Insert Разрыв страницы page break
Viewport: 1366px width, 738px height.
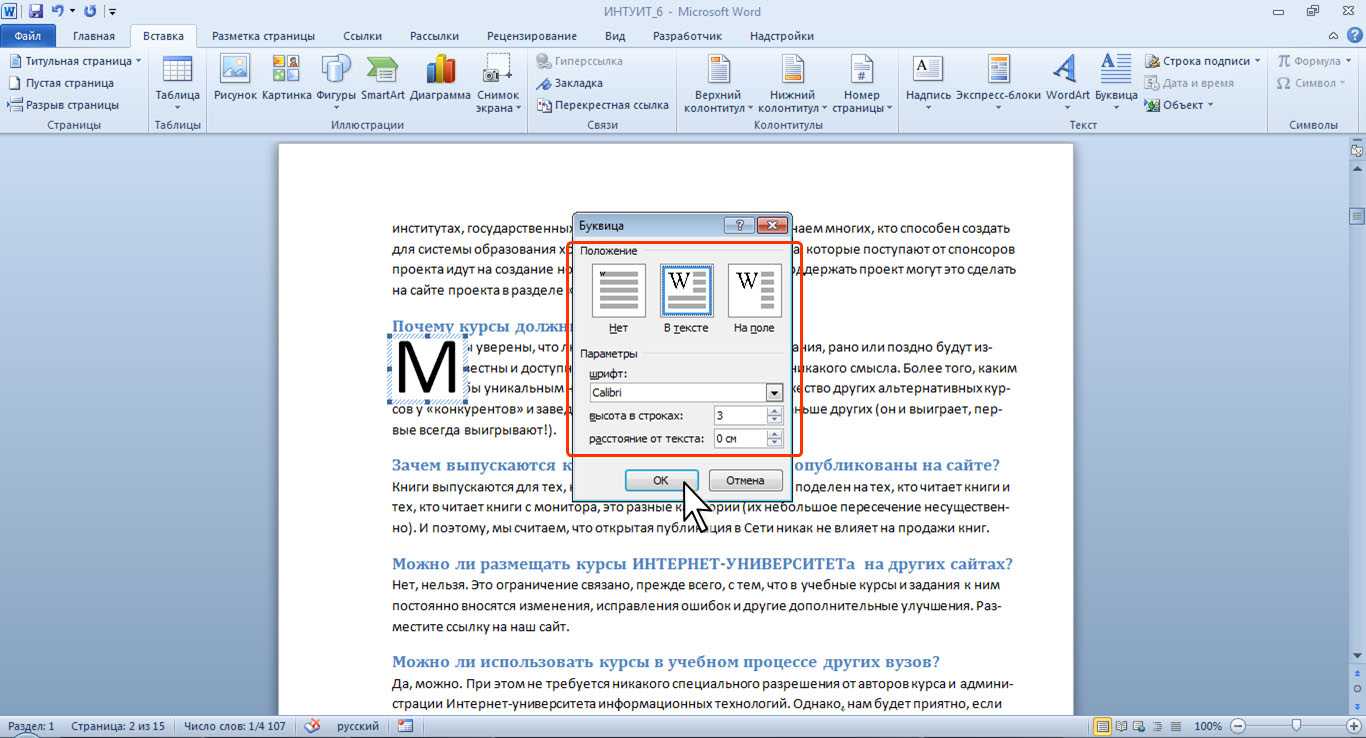tap(64, 105)
